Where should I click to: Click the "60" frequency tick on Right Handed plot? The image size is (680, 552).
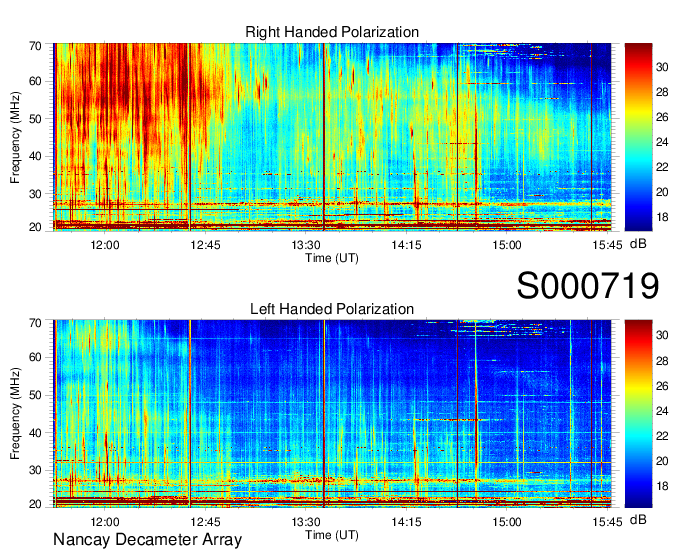[35, 81]
